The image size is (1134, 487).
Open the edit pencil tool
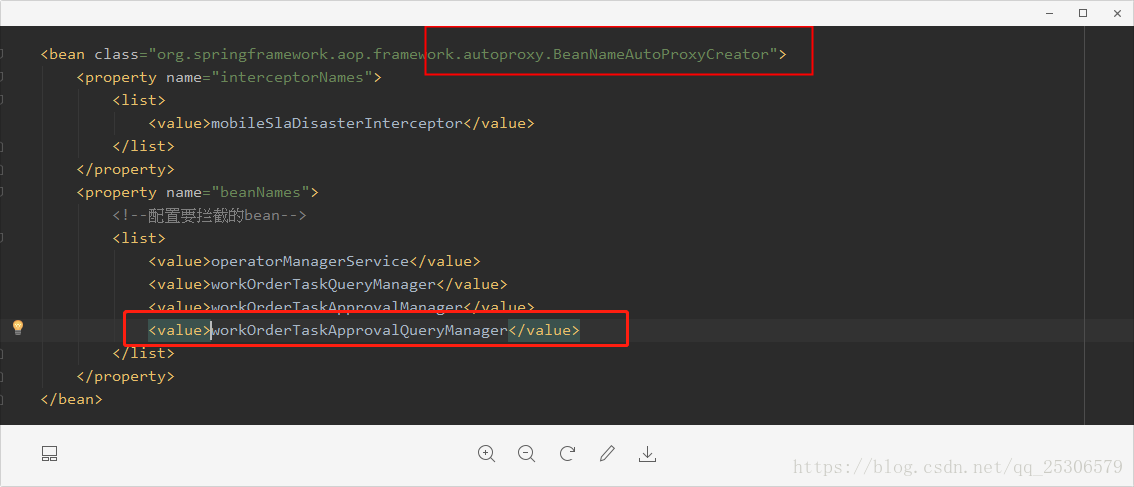[608, 454]
